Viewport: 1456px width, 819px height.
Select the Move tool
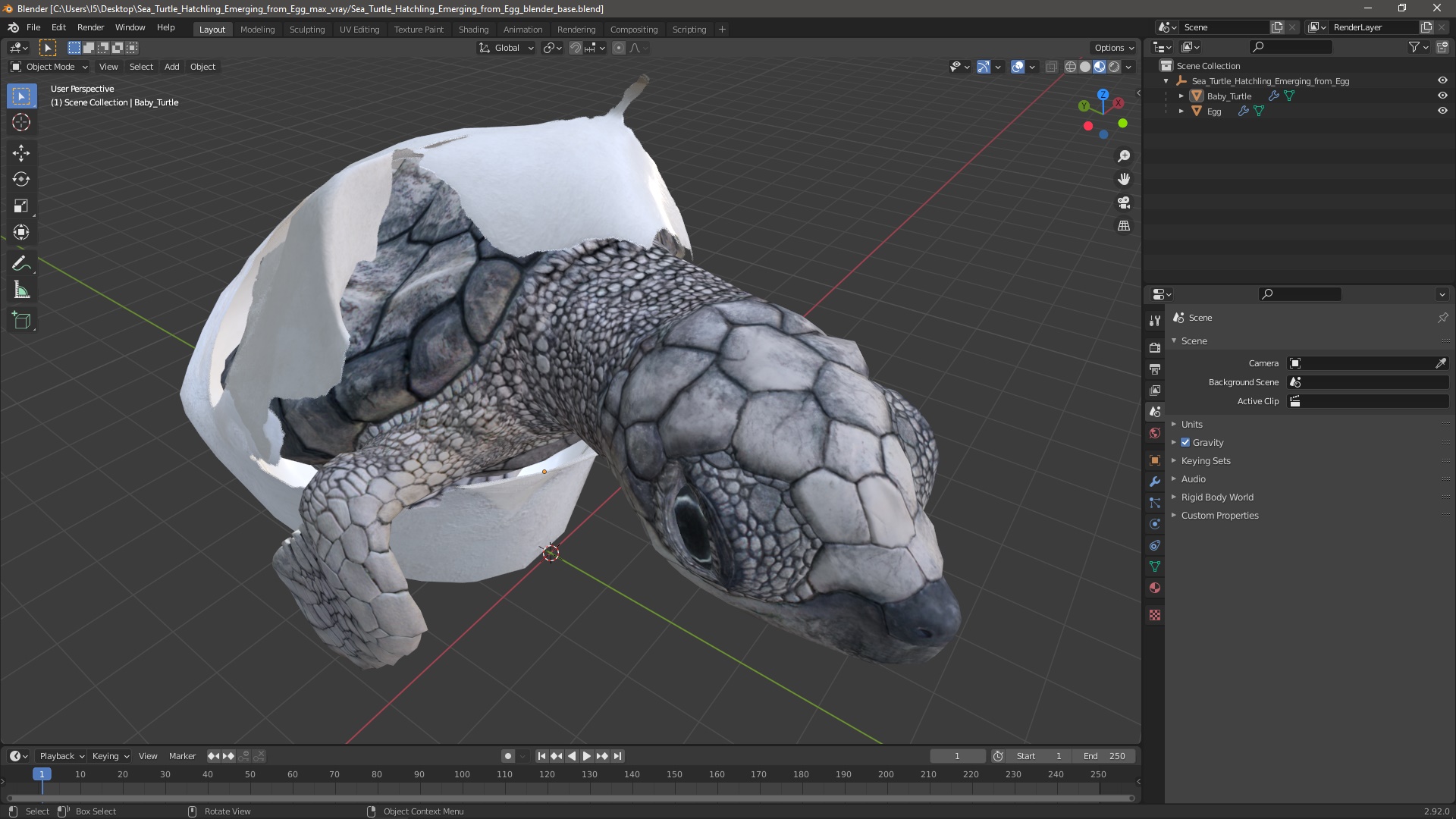click(x=21, y=153)
